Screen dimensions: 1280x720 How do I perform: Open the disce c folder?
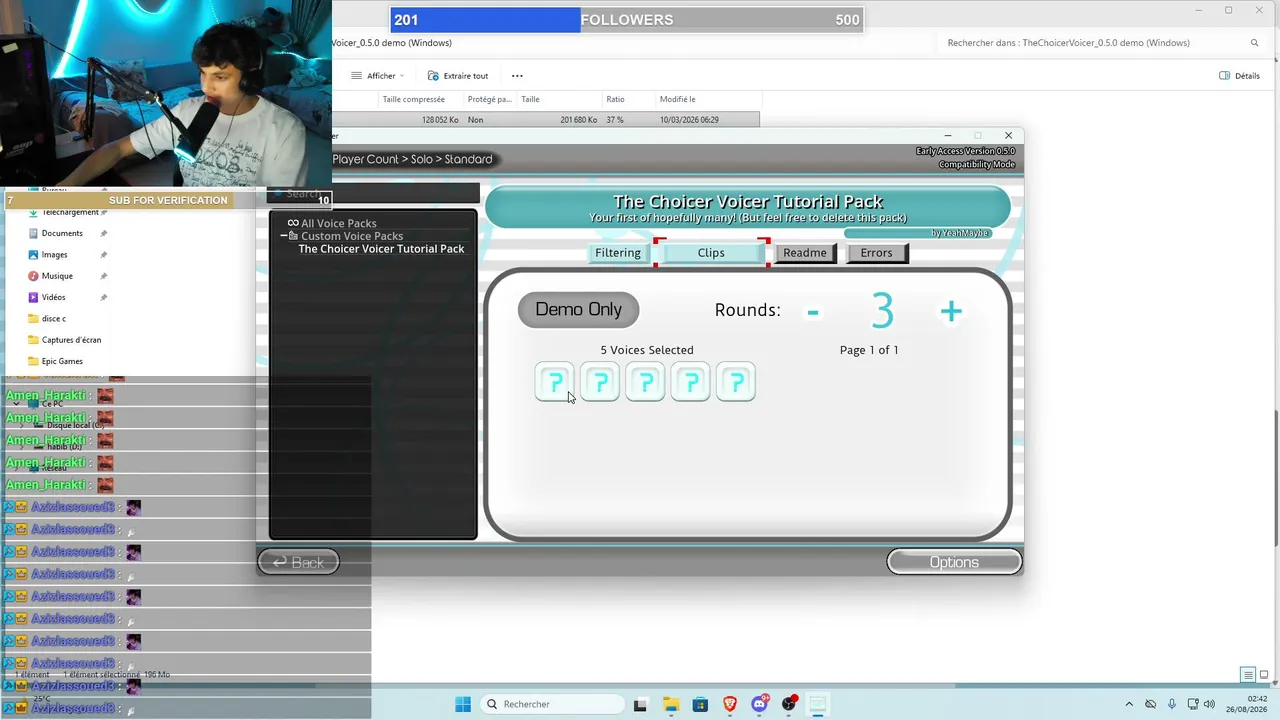tap(53, 319)
